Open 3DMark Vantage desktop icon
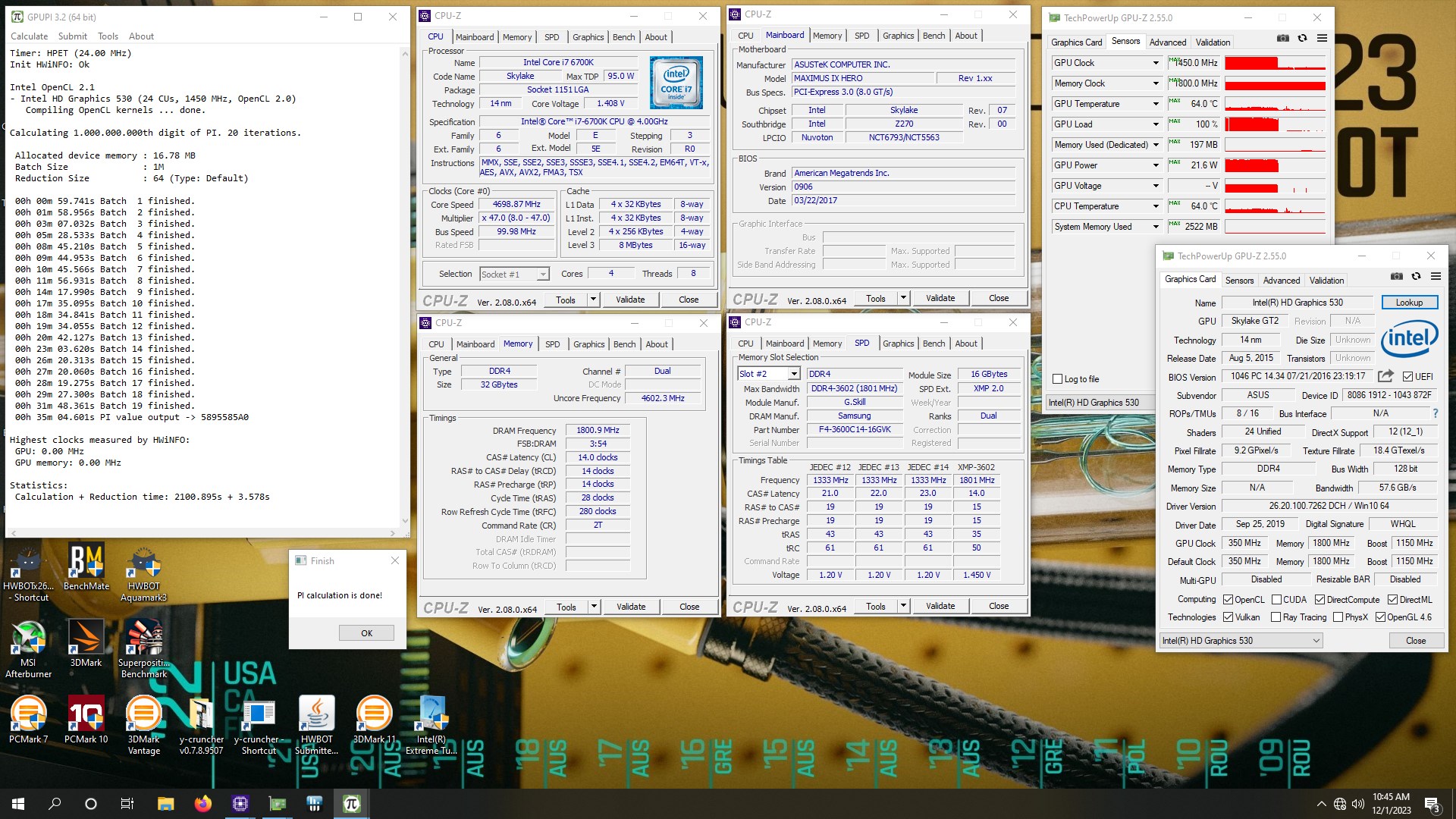The image size is (1456, 819). click(x=144, y=726)
